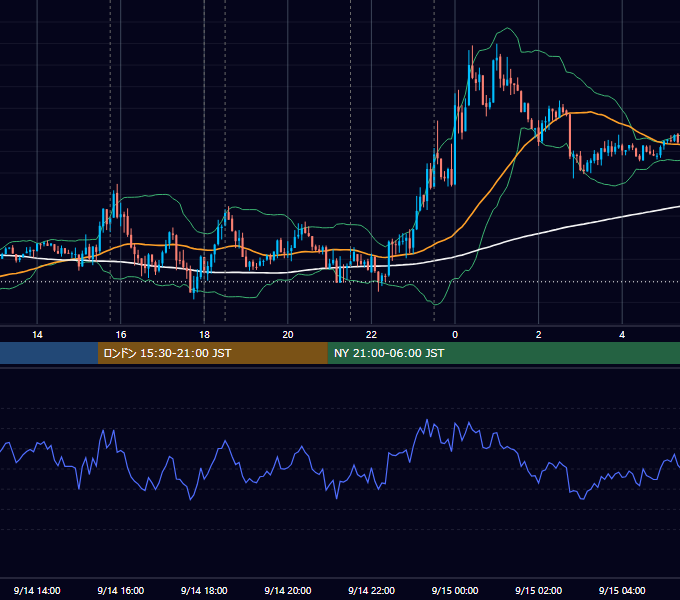Click the '9/15 02:00' time label
Viewport: 680px width, 600px height.
(538, 590)
